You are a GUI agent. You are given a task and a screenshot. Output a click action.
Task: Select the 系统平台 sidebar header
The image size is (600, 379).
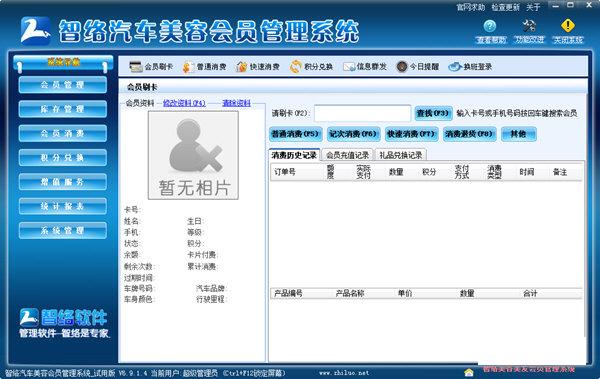click(x=63, y=63)
